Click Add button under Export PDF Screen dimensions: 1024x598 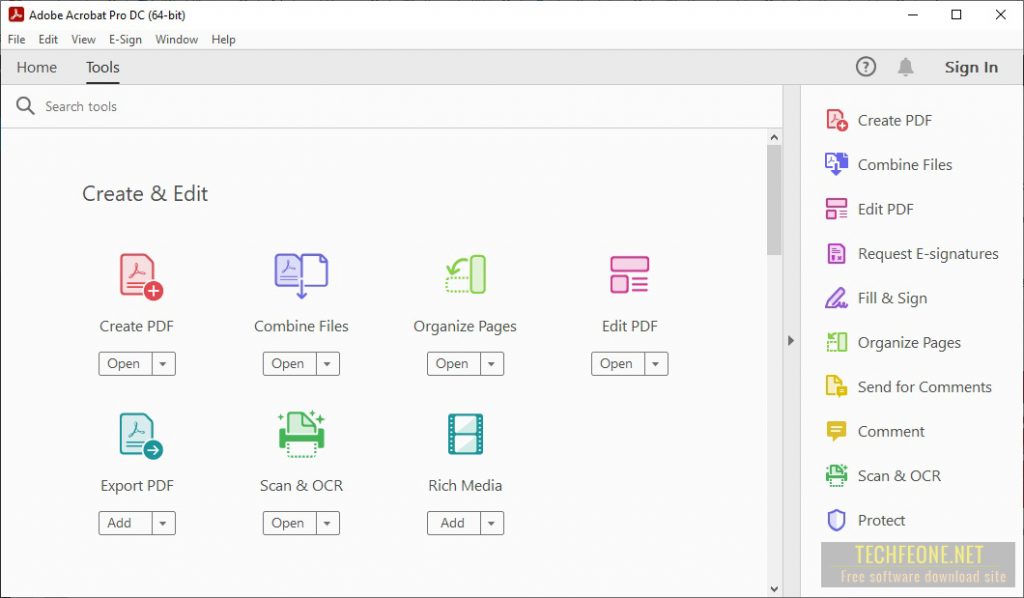pyautogui.click(x=125, y=523)
